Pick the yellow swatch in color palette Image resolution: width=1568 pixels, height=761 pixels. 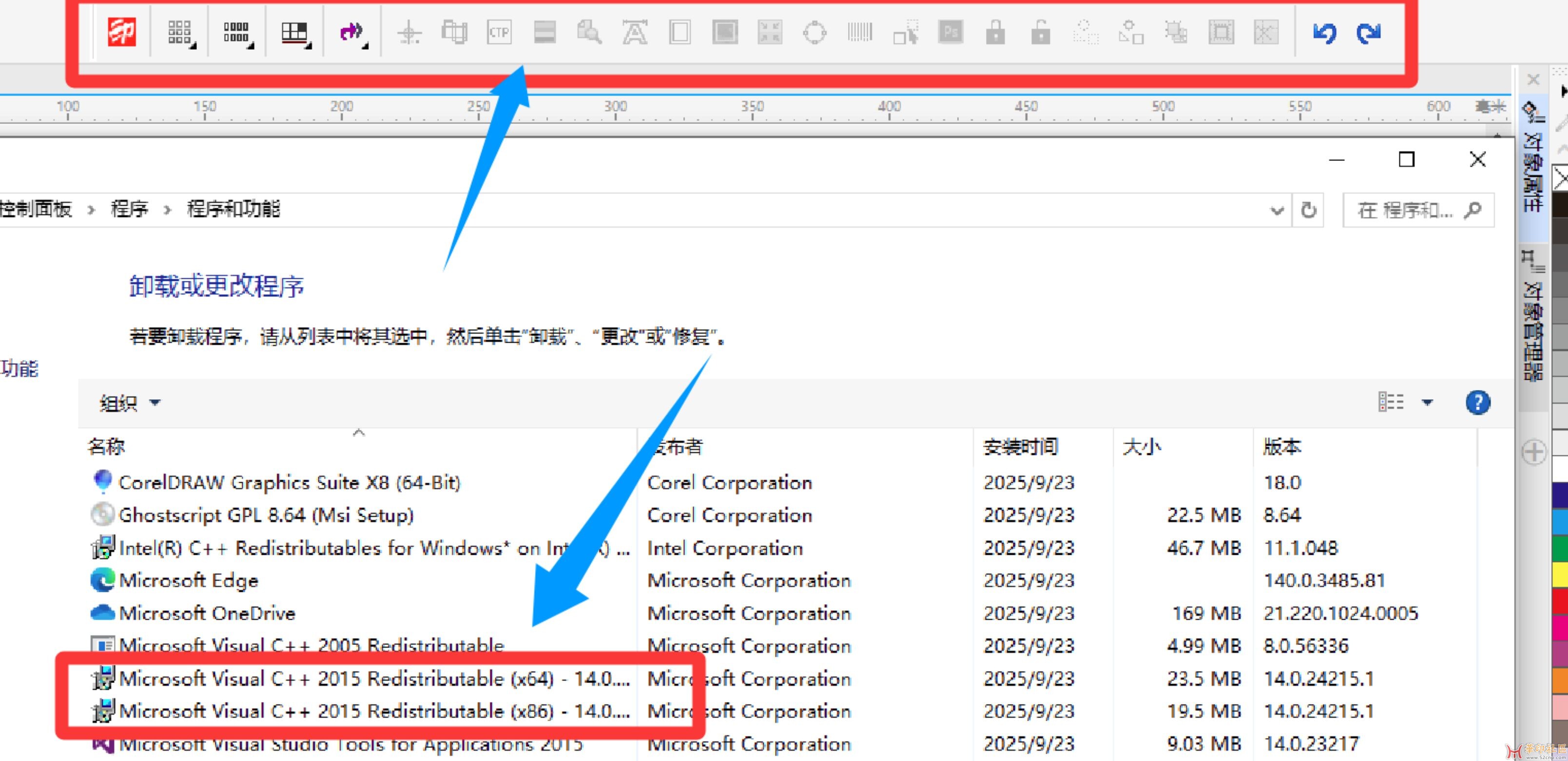pos(1560,575)
